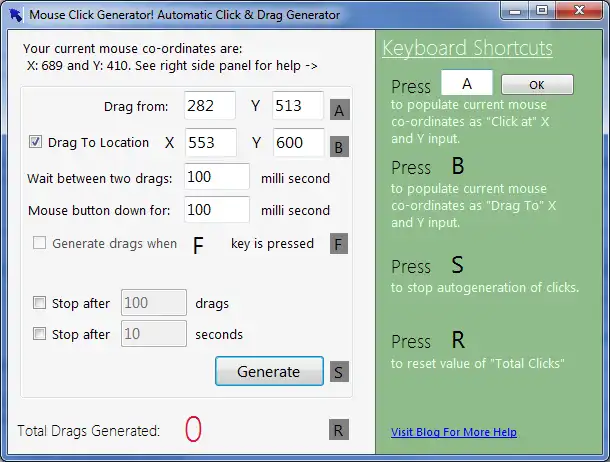Click the gray R badge beside Total Drags Generated

coord(338,430)
